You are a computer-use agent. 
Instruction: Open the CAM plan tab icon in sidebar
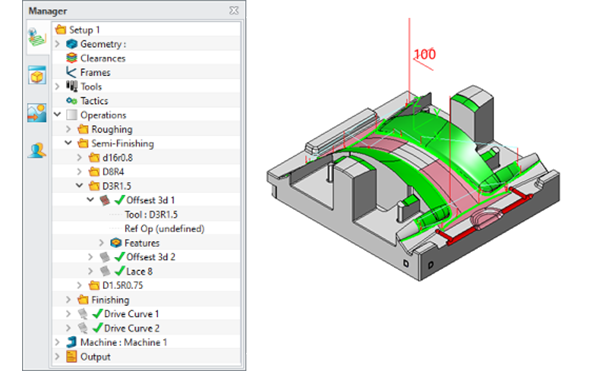coord(37,37)
